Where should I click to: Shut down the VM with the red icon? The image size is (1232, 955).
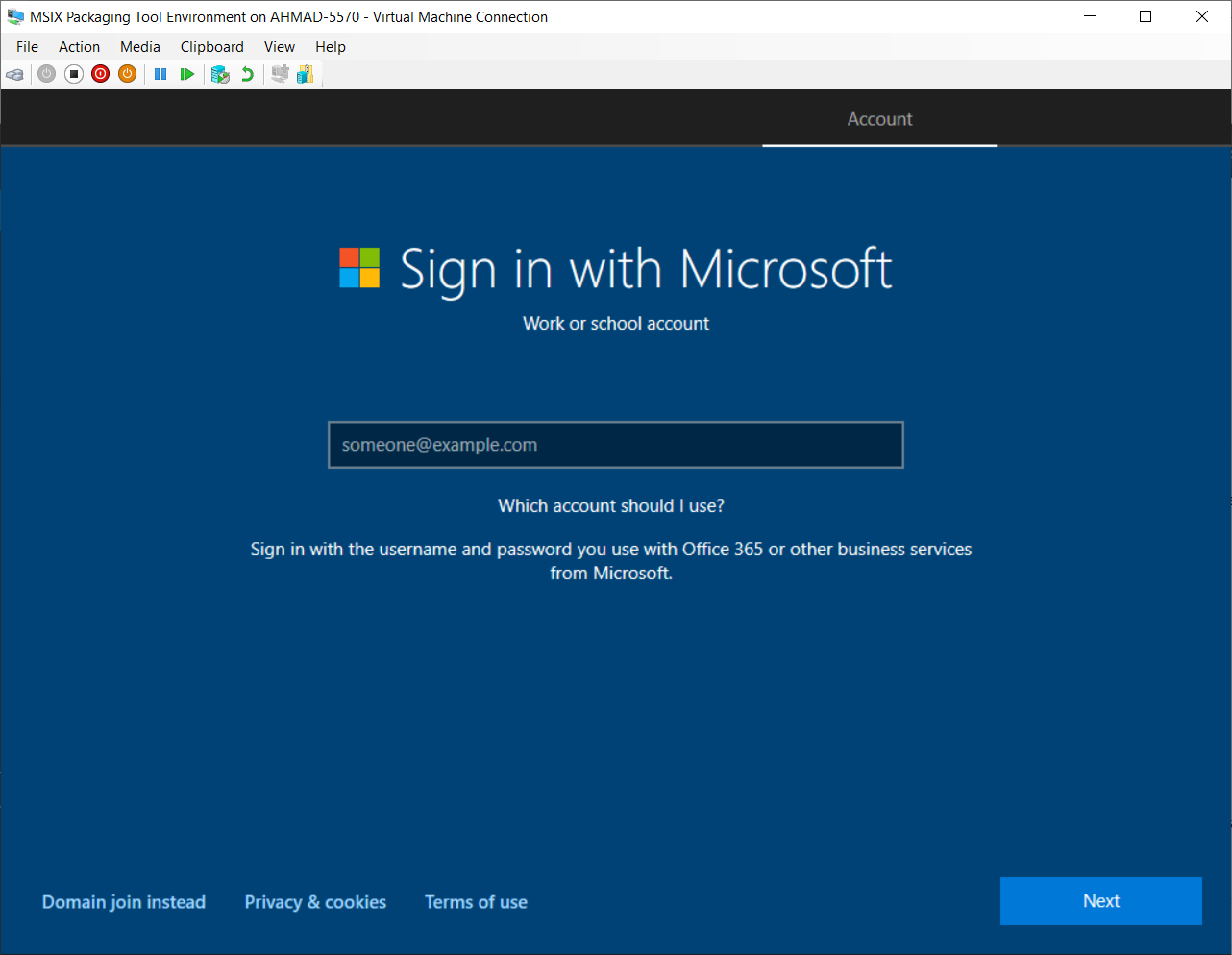[x=101, y=74]
